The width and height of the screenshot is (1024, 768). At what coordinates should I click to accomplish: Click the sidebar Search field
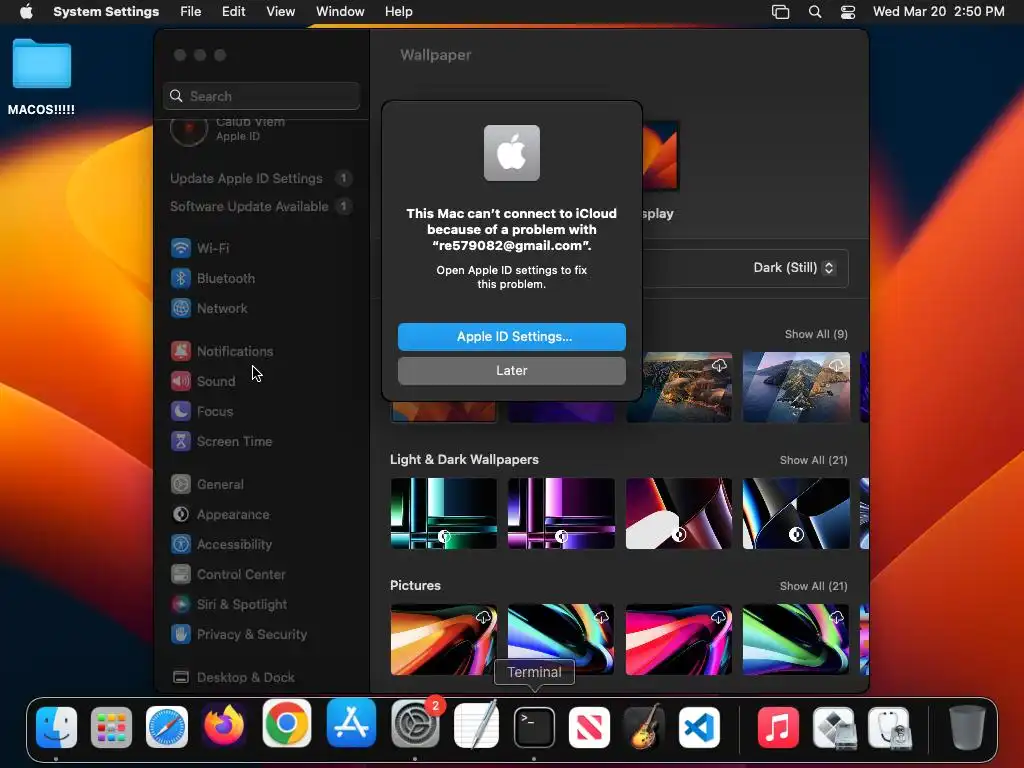261,96
